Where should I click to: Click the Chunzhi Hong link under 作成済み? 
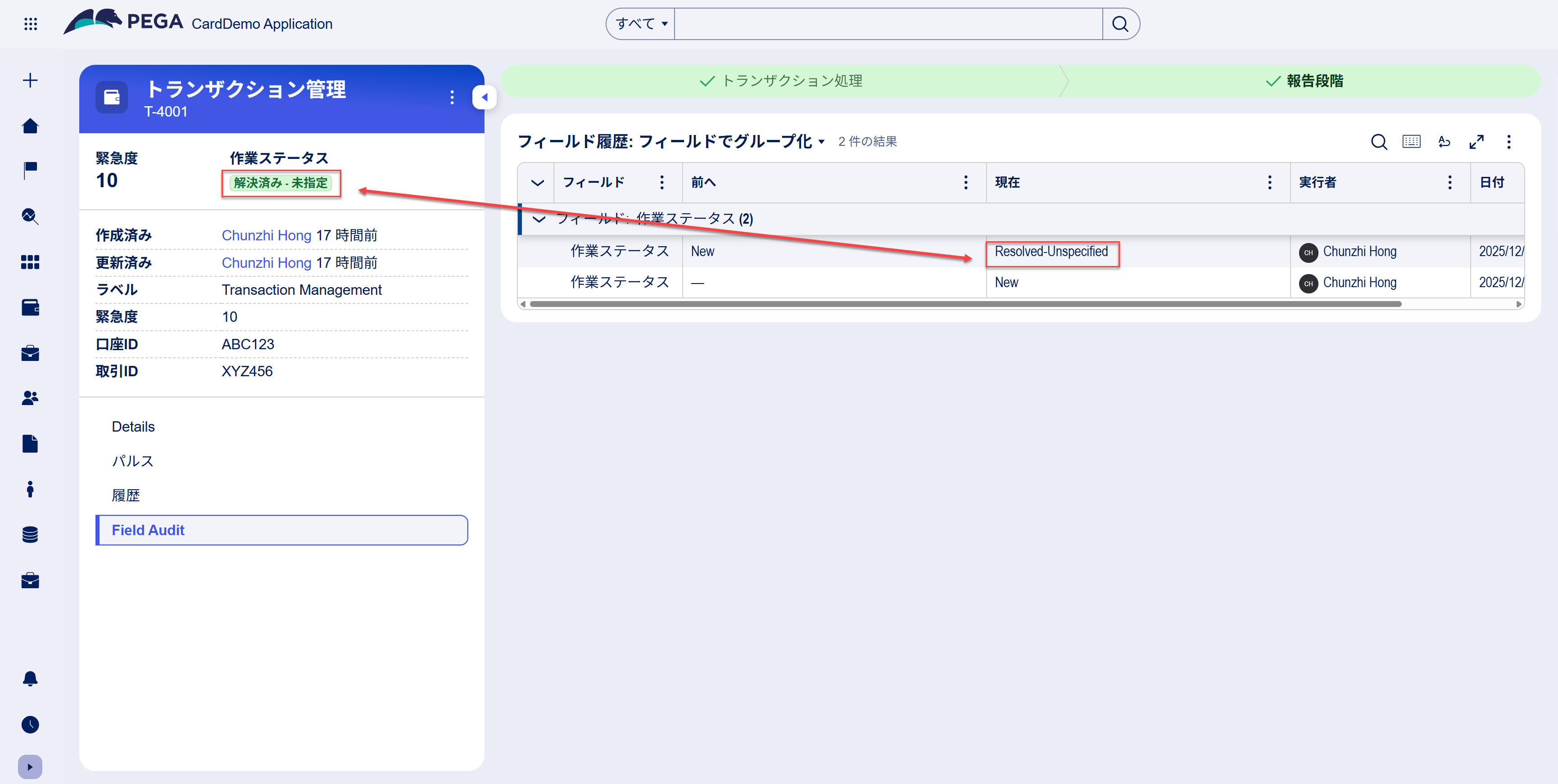(266, 235)
